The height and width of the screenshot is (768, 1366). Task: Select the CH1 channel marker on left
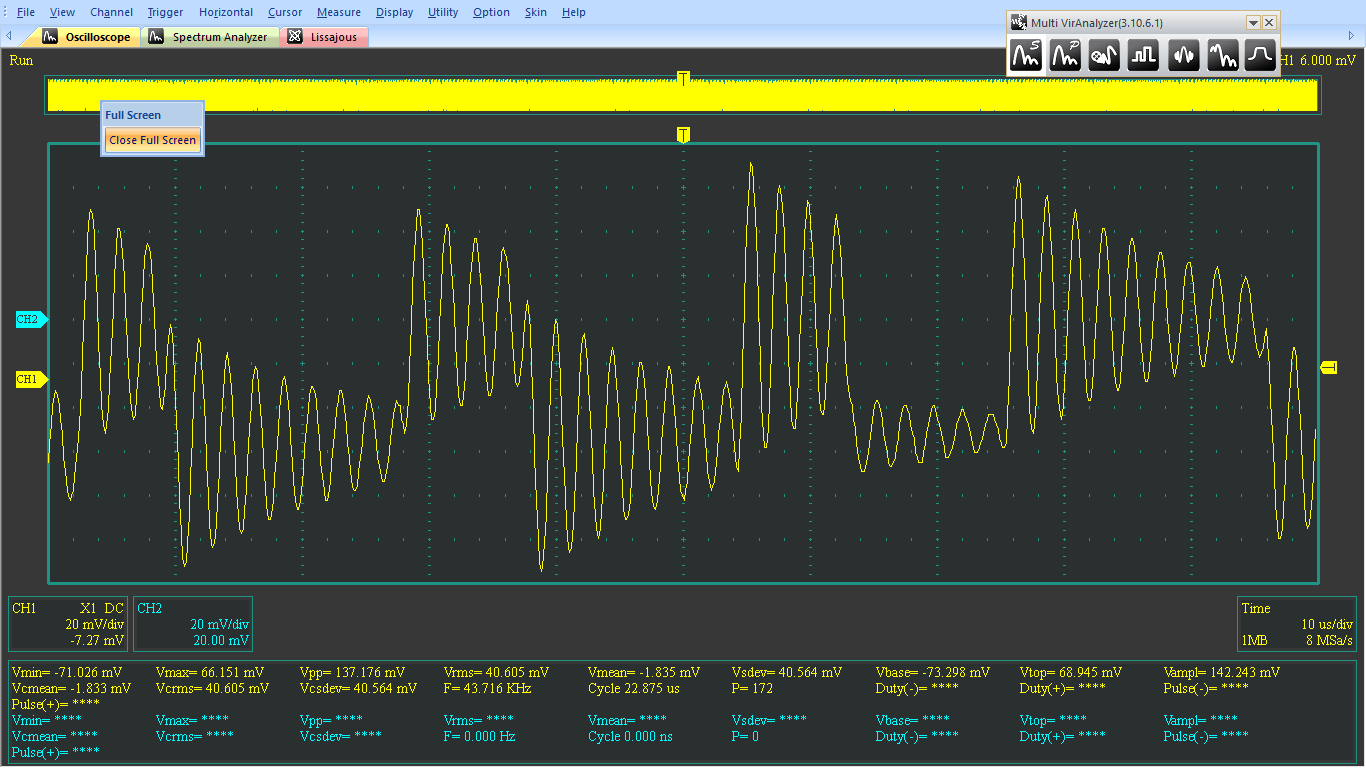(x=30, y=379)
